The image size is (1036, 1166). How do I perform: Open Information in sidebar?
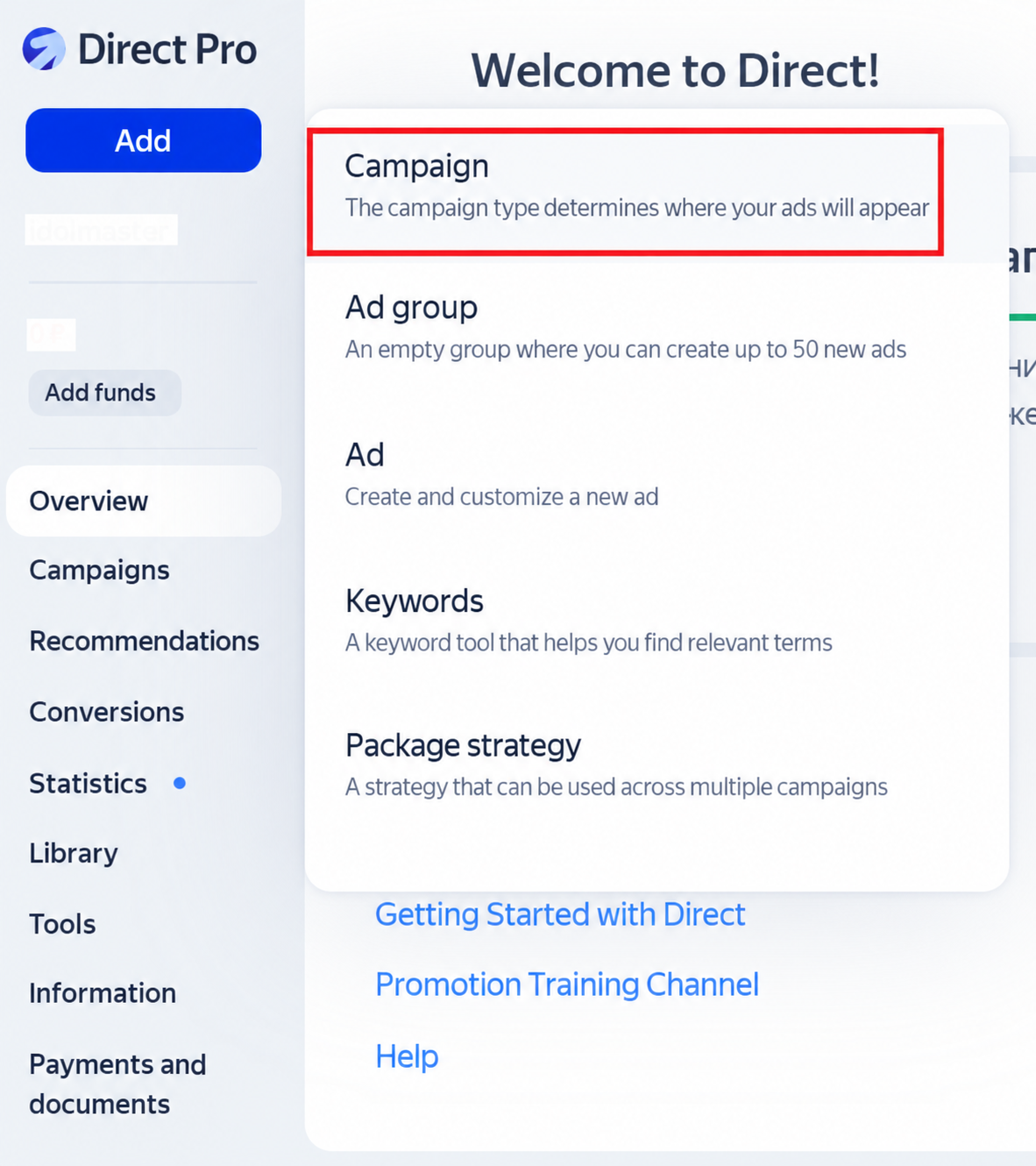[103, 993]
